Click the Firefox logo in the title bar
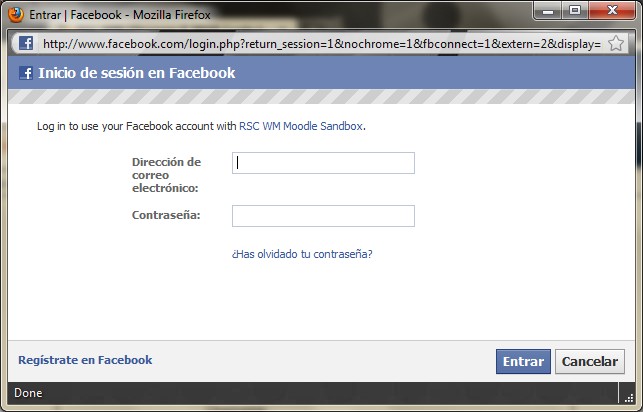The image size is (643, 412). (16, 15)
